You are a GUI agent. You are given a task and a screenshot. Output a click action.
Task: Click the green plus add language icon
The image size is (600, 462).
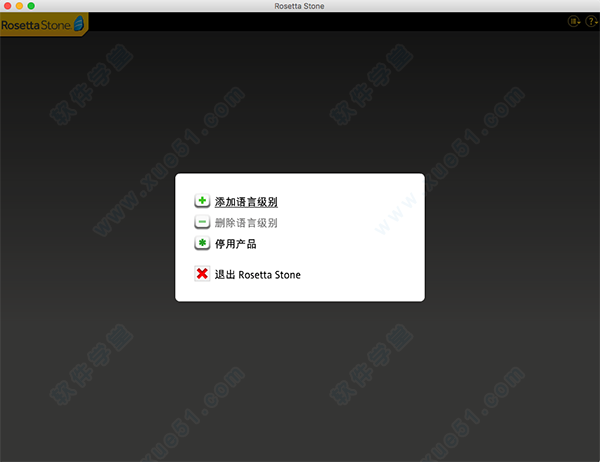202,201
